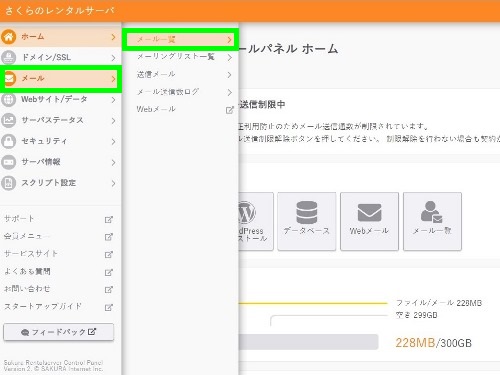Select メール一覧 in the submenu

[180, 40]
